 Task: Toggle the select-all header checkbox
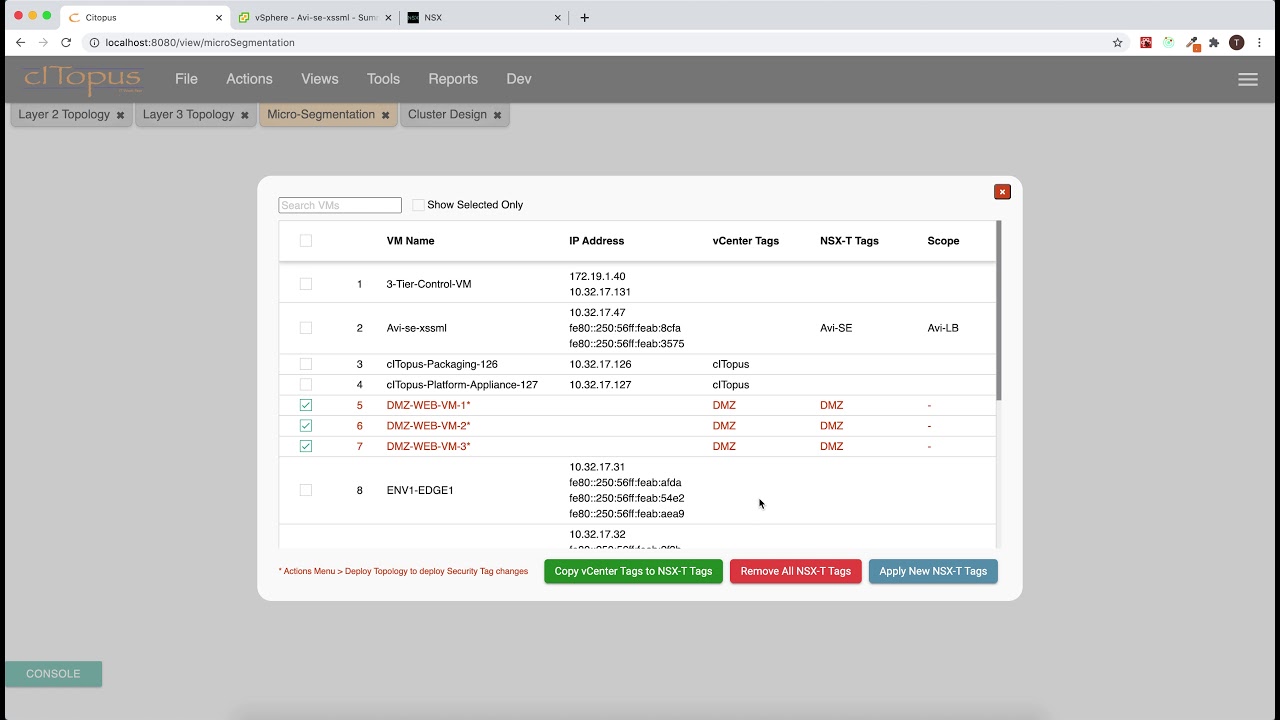pos(306,241)
